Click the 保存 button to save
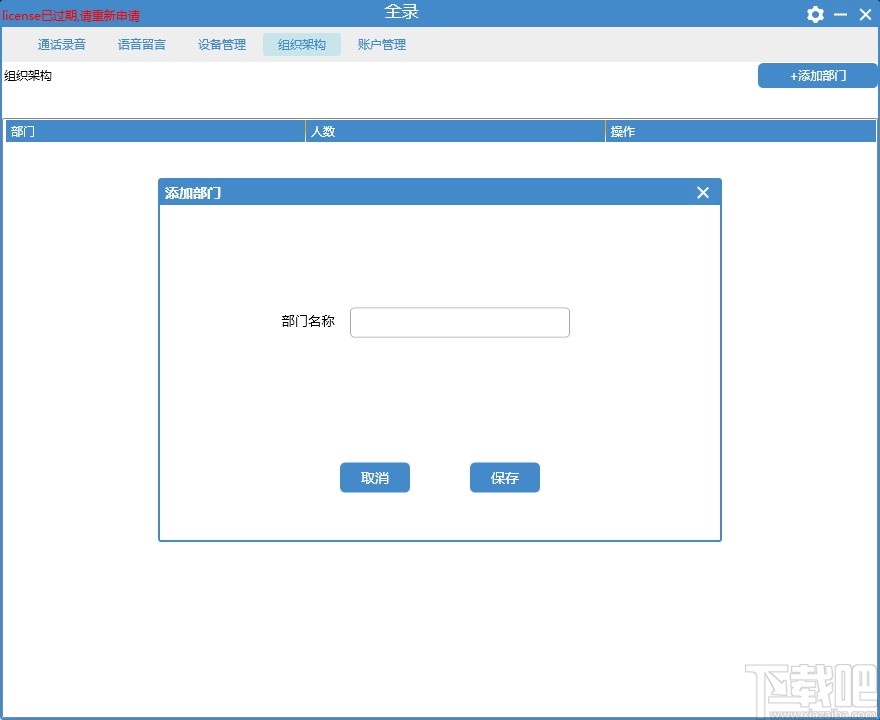880x720 pixels. point(504,477)
